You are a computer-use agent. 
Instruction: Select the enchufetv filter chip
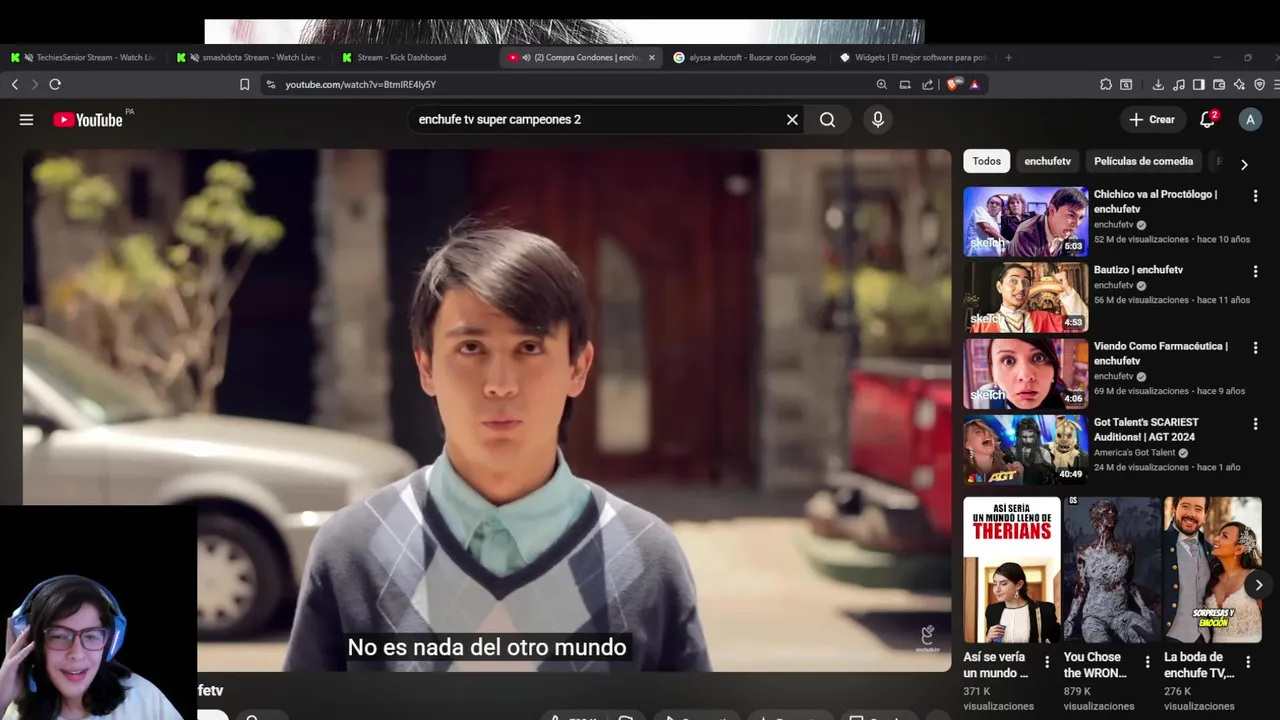click(1047, 161)
